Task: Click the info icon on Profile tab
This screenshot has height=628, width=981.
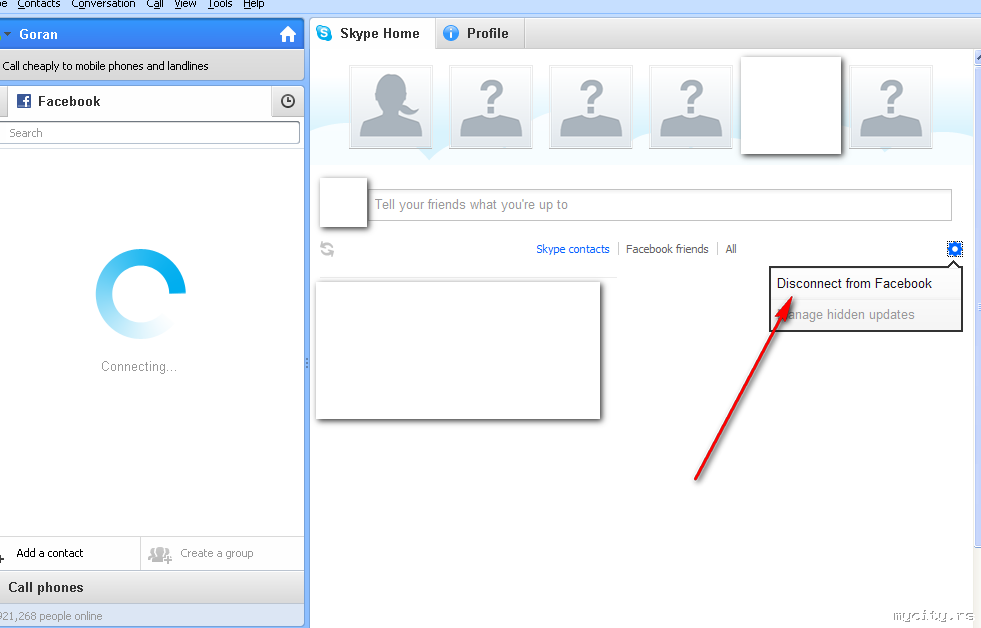Action: [450, 33]
